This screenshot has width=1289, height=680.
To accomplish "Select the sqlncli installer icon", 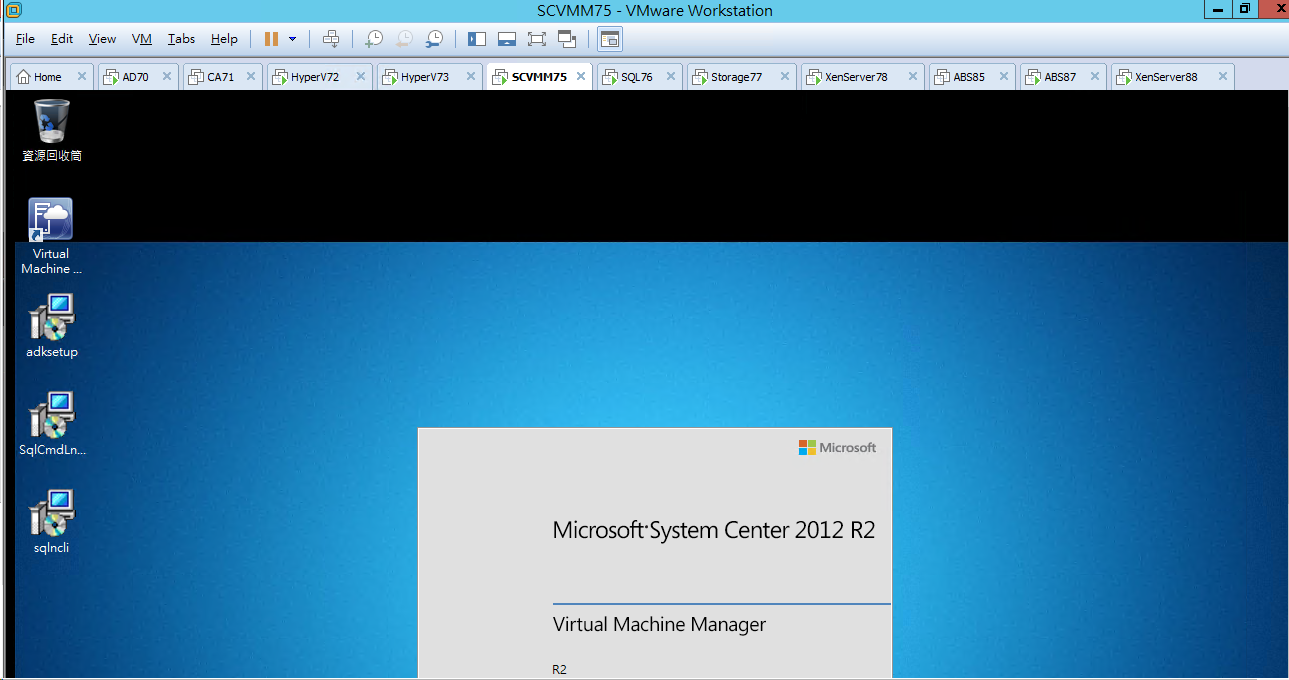I will pyautogui.click(x=52, y=522).
